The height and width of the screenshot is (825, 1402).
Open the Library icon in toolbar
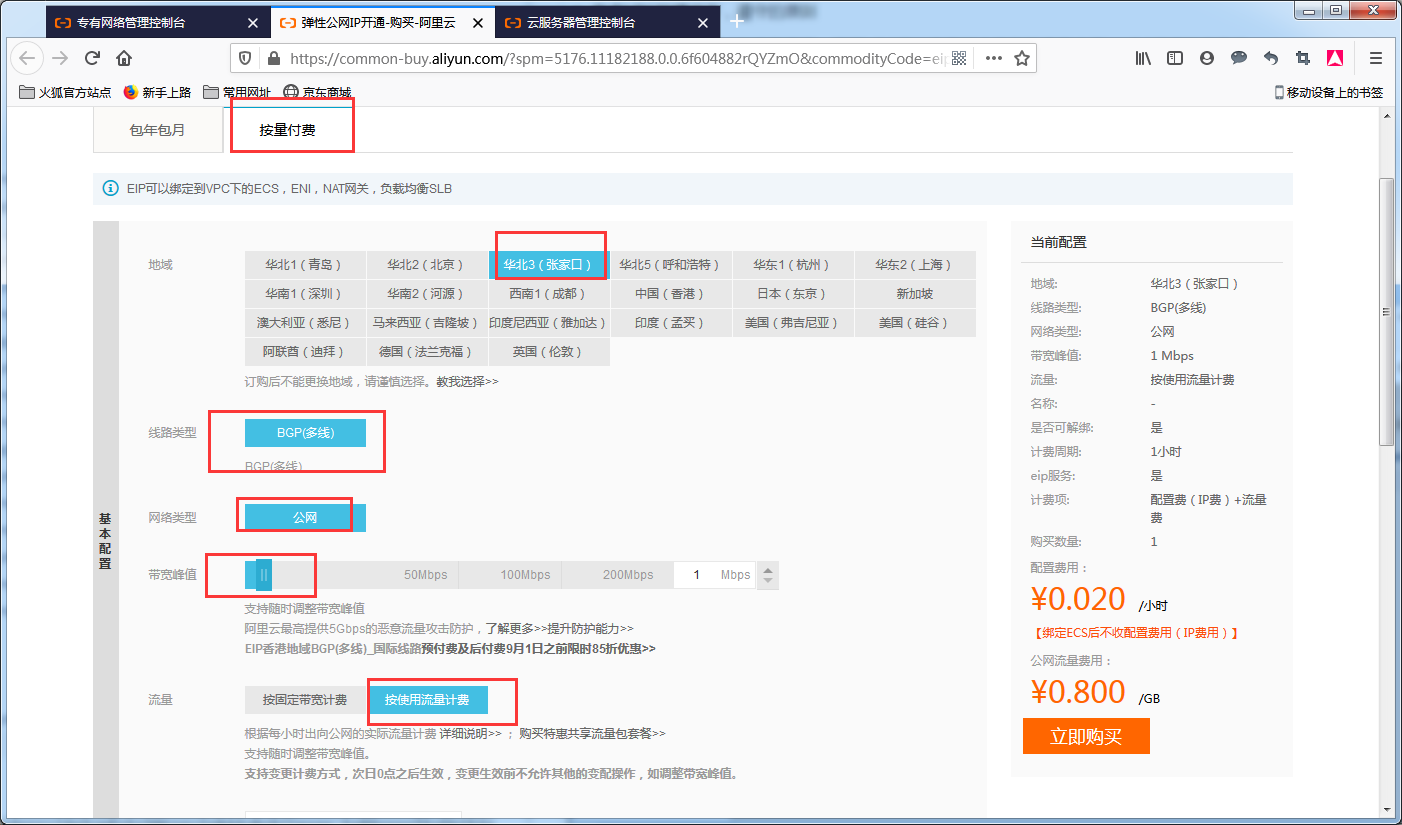(x=1142, y=58)
